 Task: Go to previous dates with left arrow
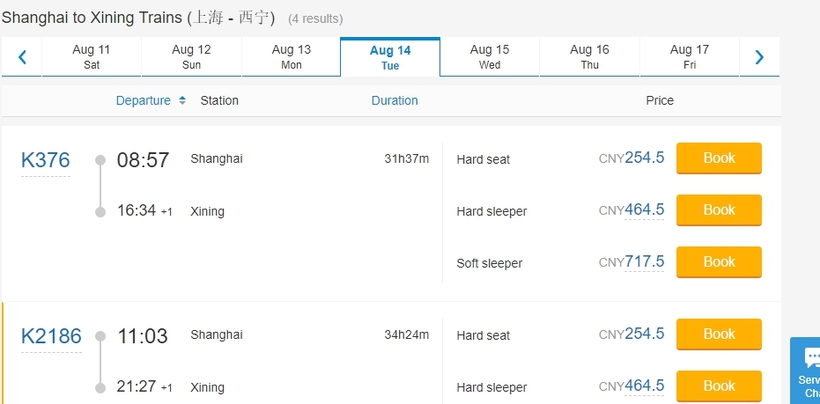tap(22, 57)
